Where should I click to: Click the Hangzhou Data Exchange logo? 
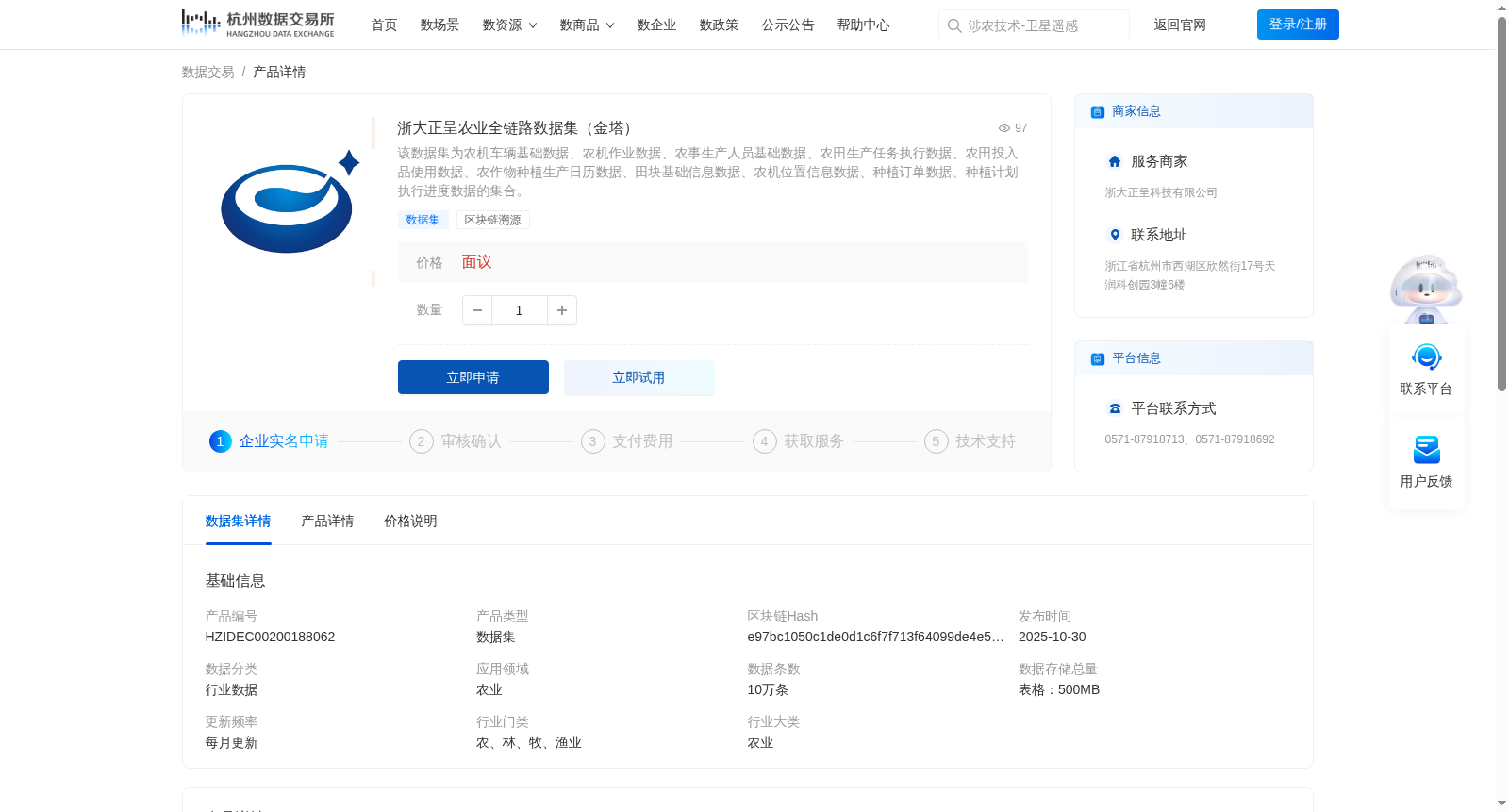pos(257,24)
